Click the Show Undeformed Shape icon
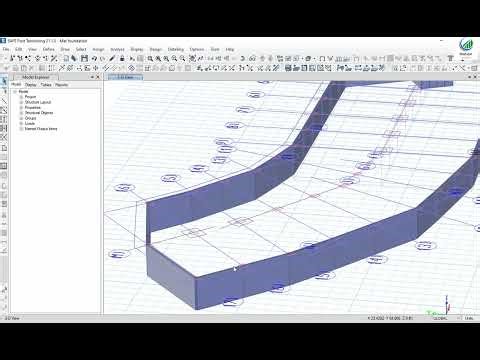Viewport: 480px width, 360px height. pyautogui.click(x=322, y=58)
